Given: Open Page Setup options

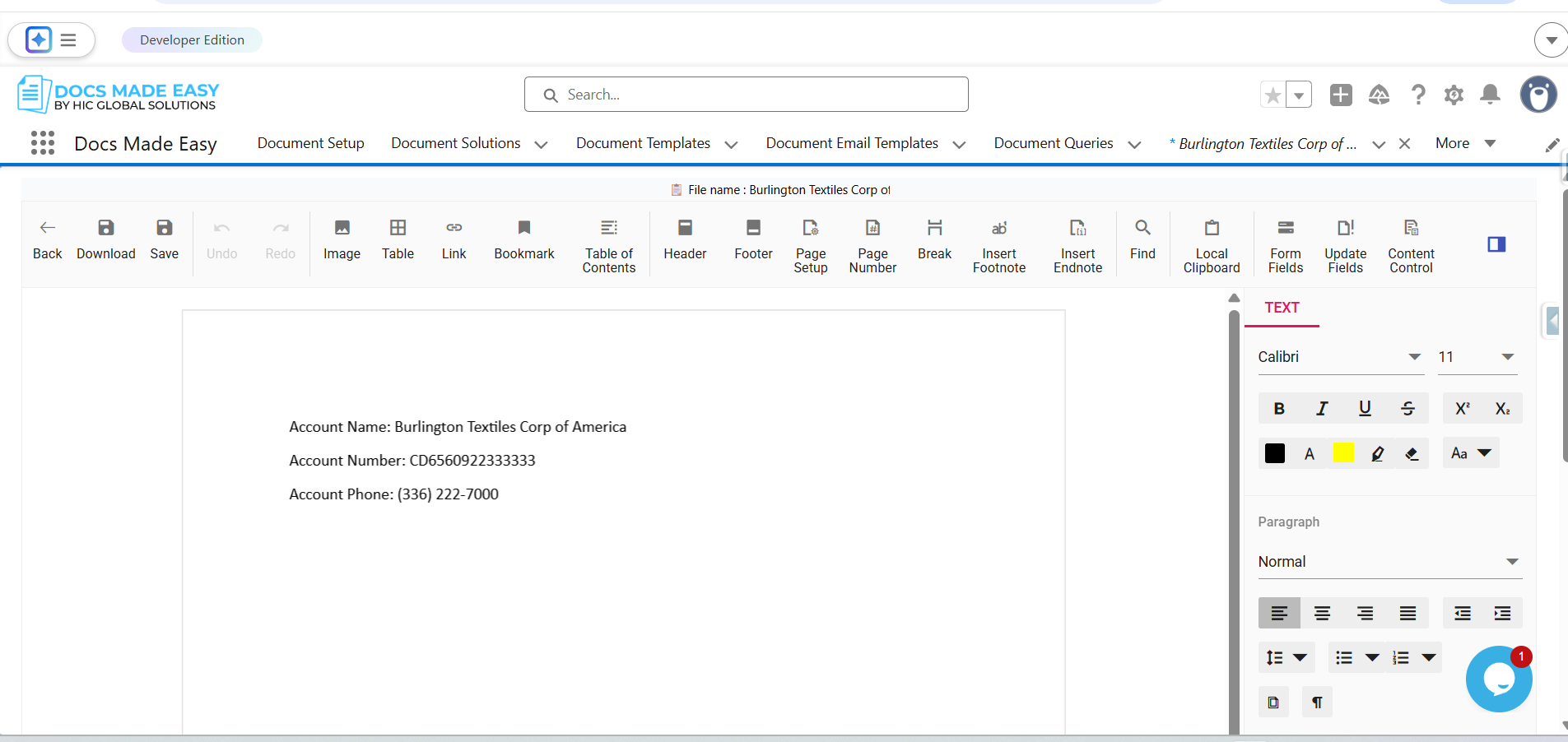Looking at the screenshot, I should [810, 245].
